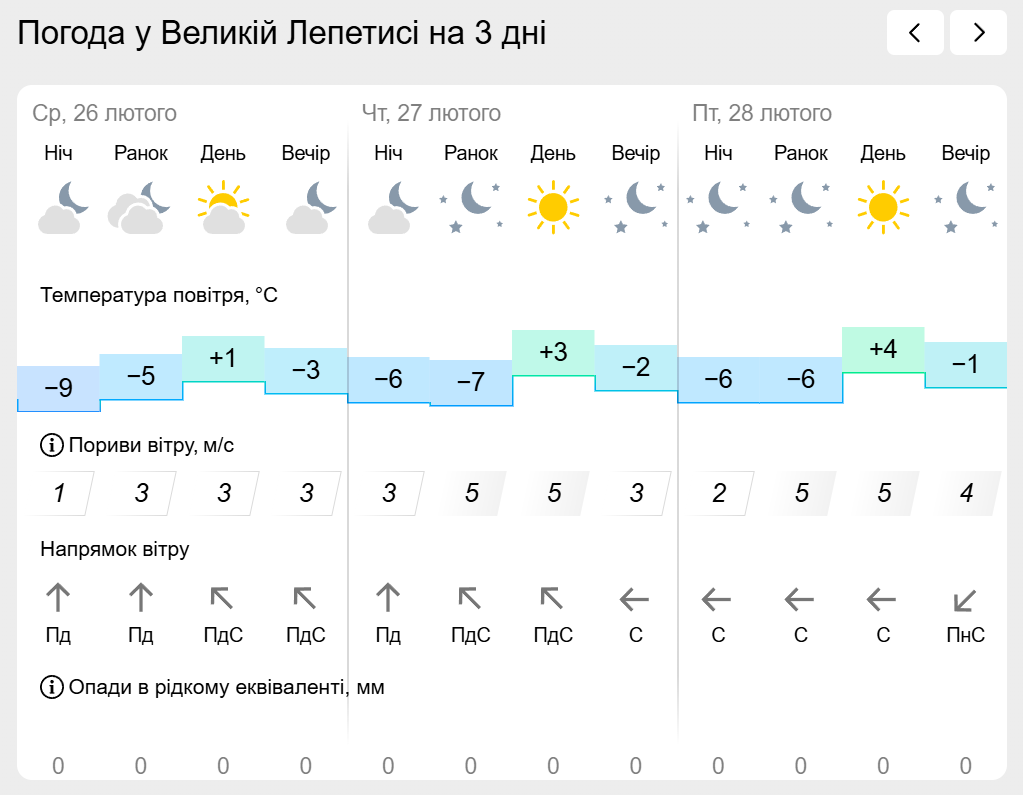Viewport: 1023px width, 795px height.
Task: Open the Пт, 28 лютого day header
Action: (762, 113)
